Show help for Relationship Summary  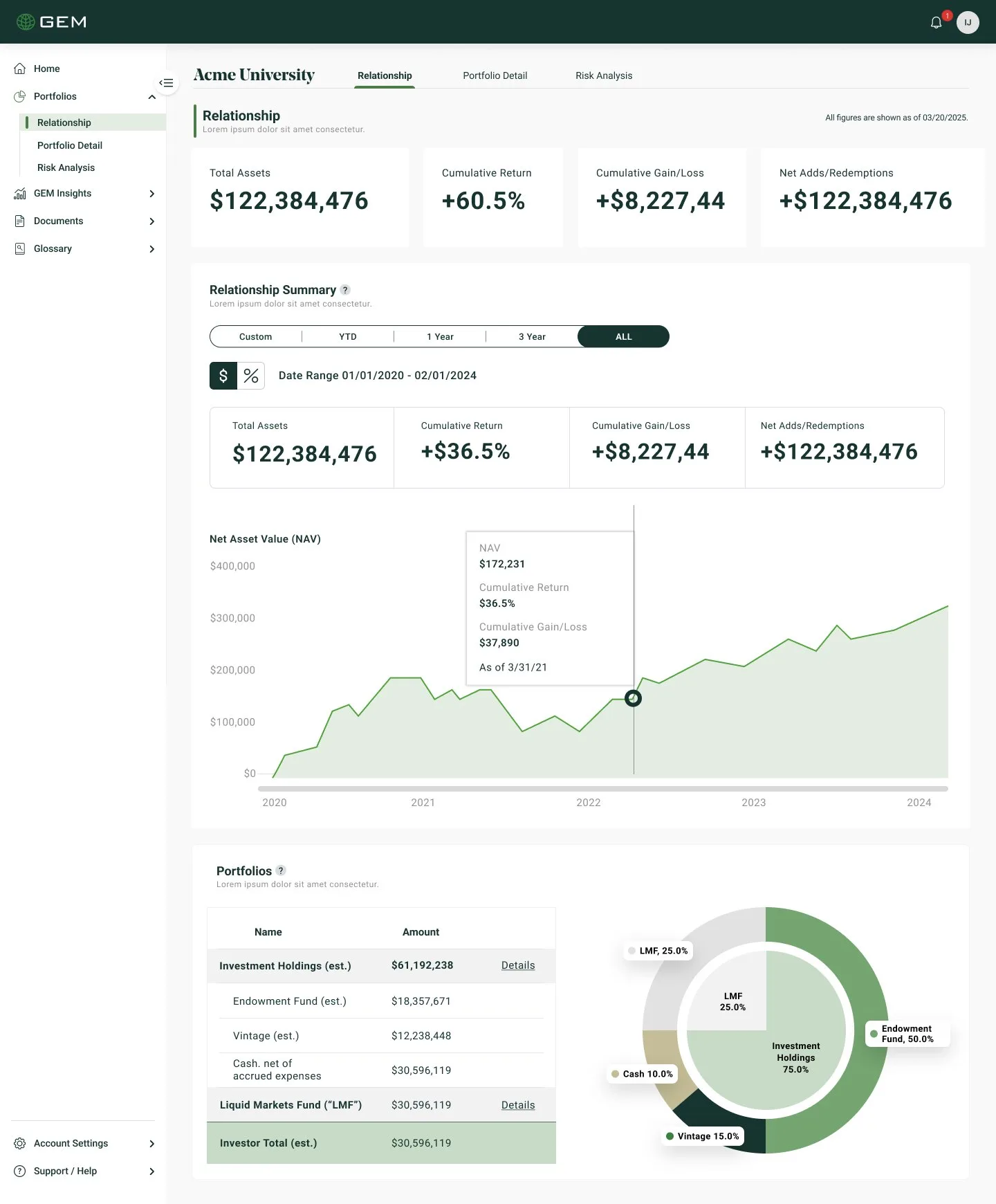tap(345, 290)
